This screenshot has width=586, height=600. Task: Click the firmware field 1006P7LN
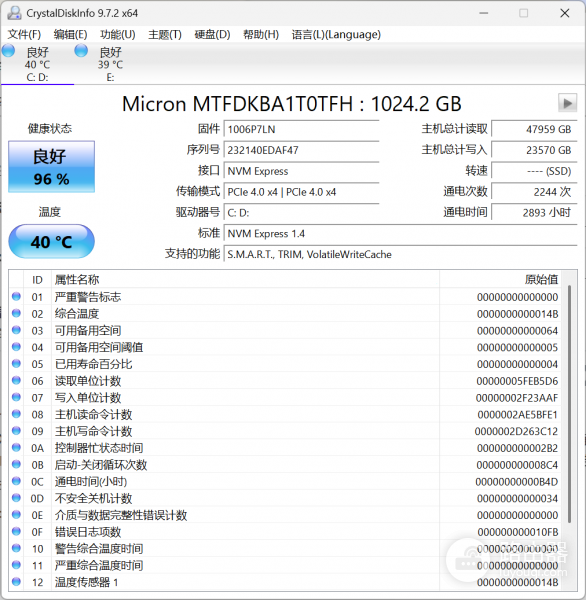tap(301, 129)
